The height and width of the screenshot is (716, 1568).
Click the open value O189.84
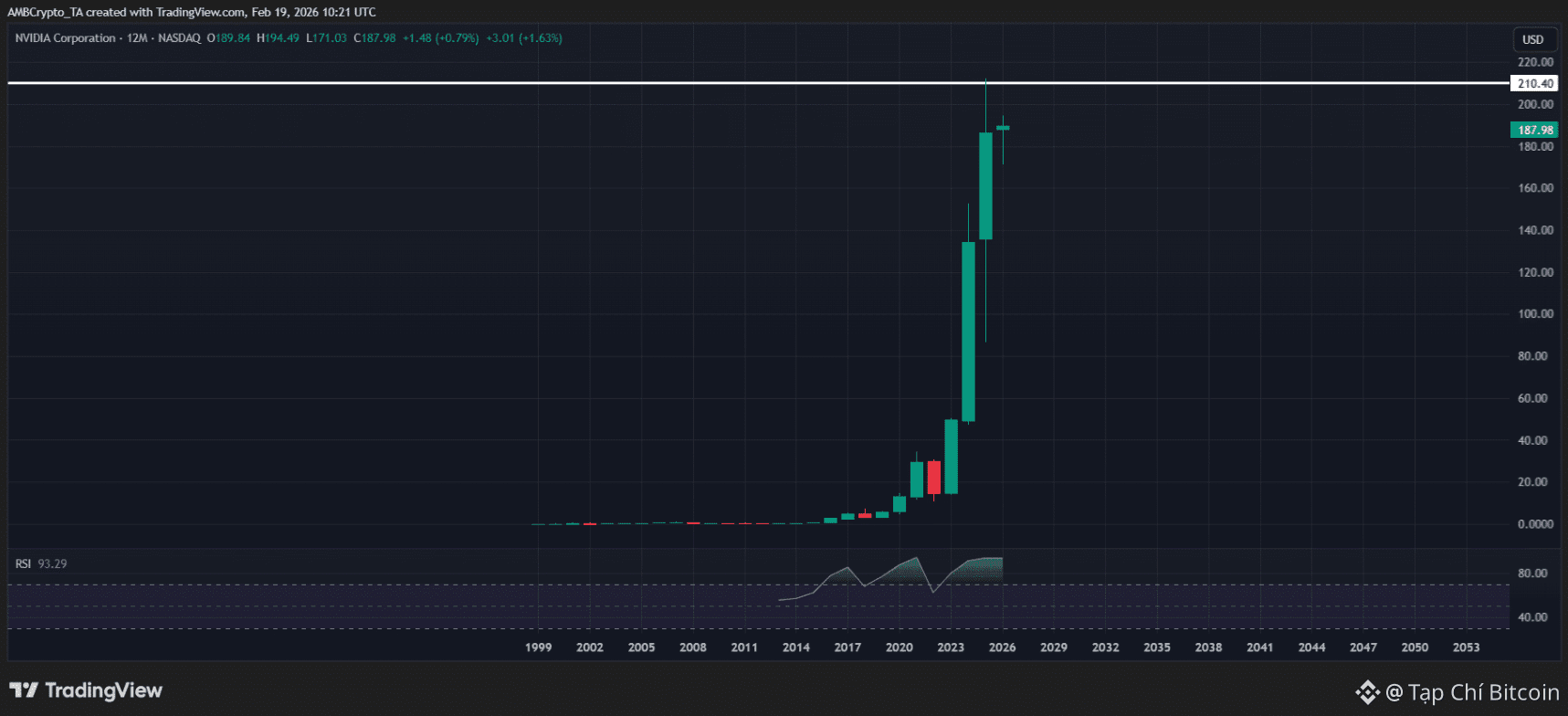(228, 38)
